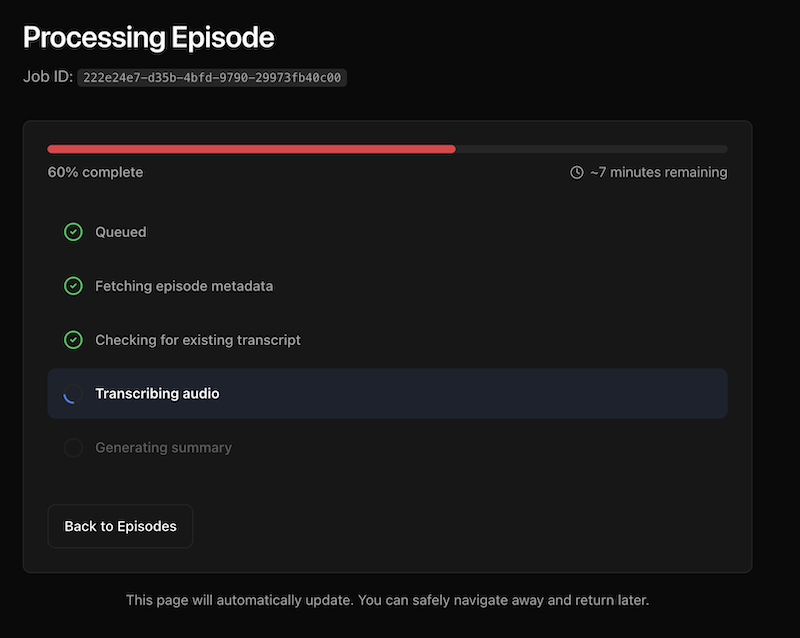This screenshot has width=800, height=638.
Task: Click the automatic update notice text
Action: click(387, 601)
